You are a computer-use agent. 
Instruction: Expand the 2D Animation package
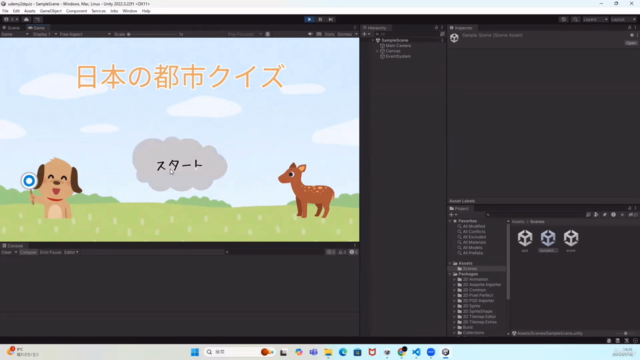click(x=455, y=280)
